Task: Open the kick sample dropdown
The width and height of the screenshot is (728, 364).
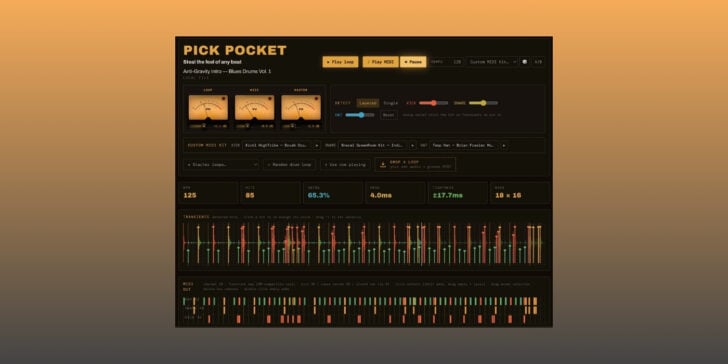Action: 277,145
